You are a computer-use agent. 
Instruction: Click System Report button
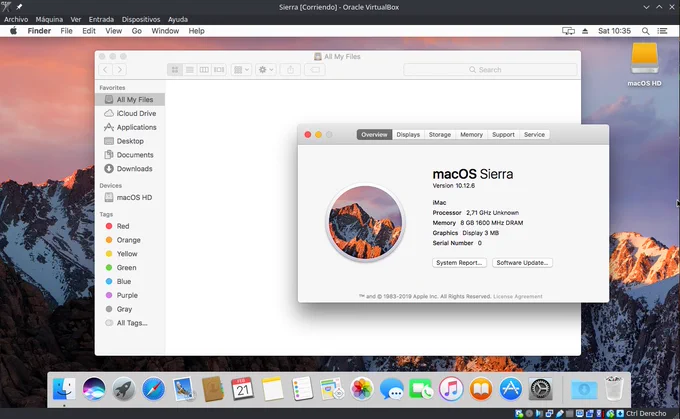(459, 262)
